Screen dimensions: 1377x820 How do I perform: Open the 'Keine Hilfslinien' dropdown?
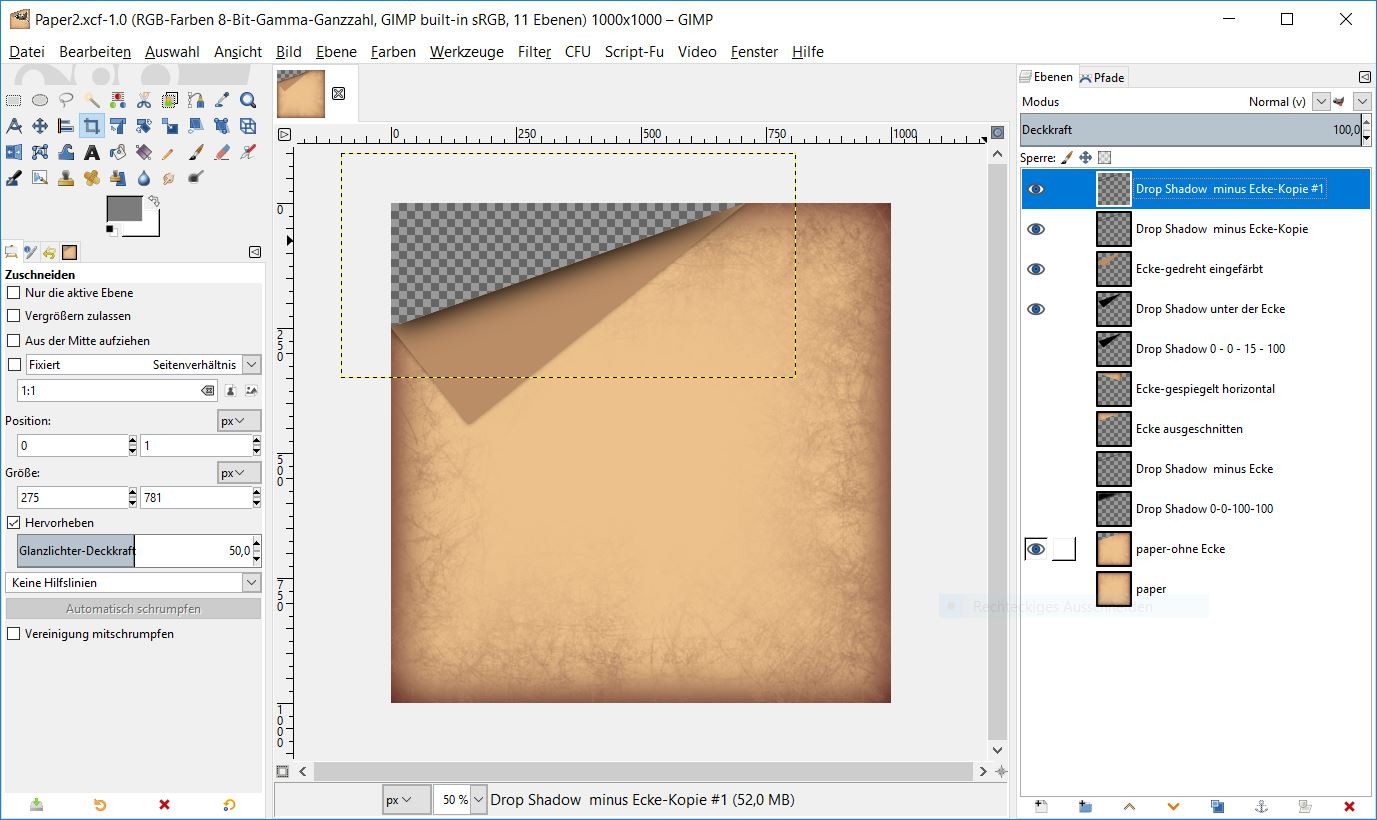(x=133, y=582)
